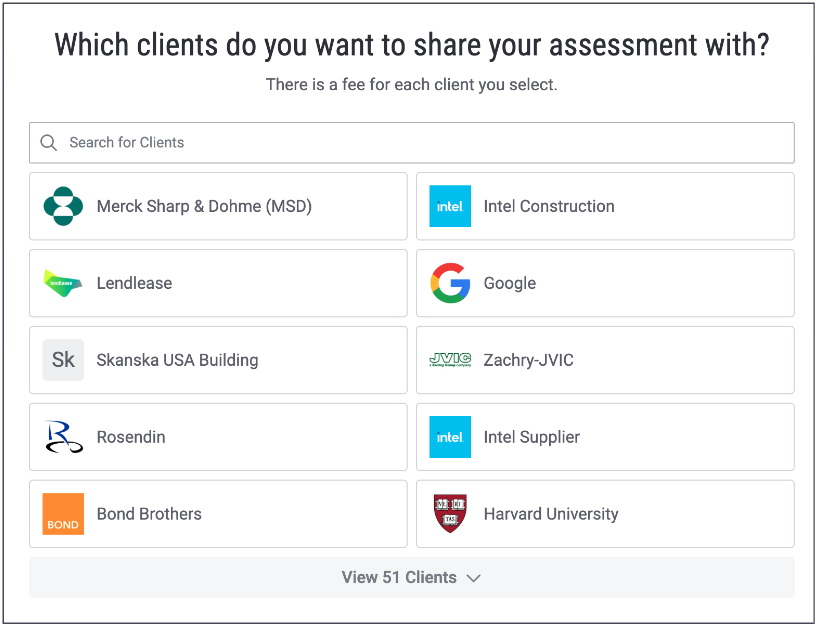Screen dimensions: 818x627
Task: Click the green JVIC logo
Action: point(450,359)
